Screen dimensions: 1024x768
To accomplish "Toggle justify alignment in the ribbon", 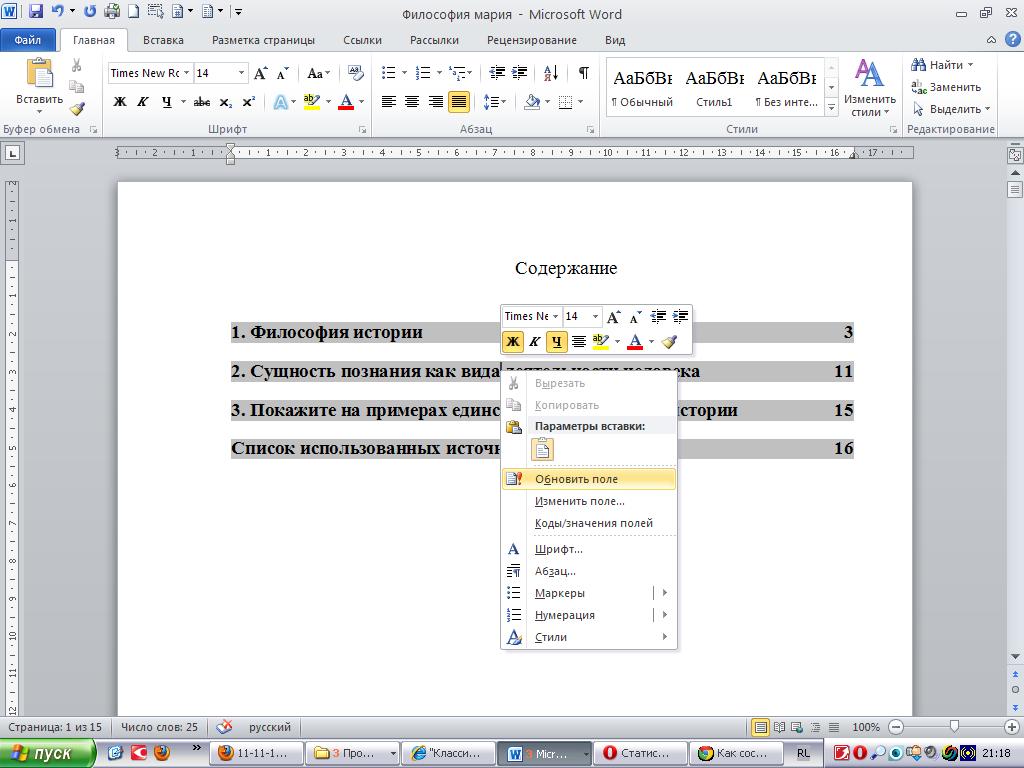I will [x=459, y=102].
